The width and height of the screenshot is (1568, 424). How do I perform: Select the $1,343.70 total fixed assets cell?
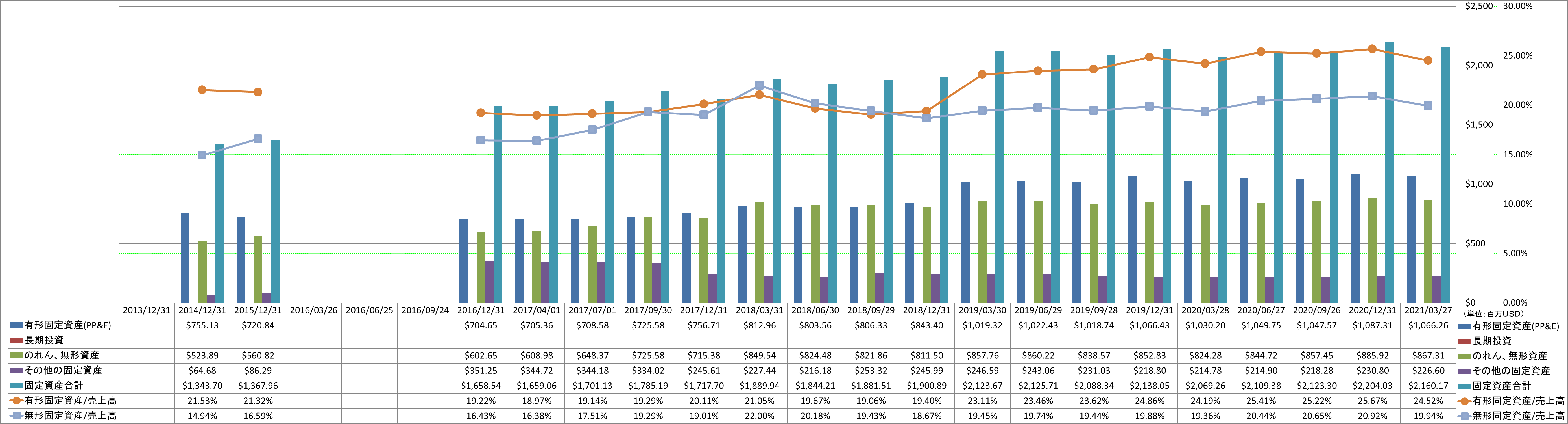coord(202,386)
